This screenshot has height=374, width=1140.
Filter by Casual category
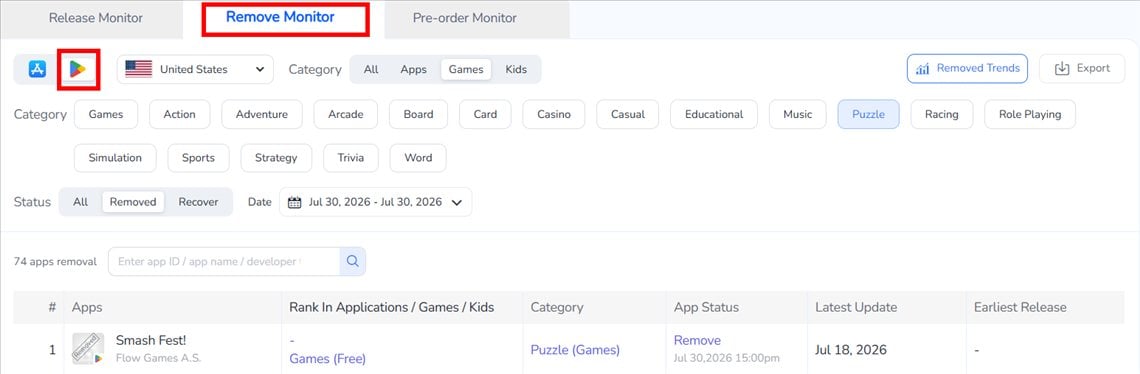627,114
